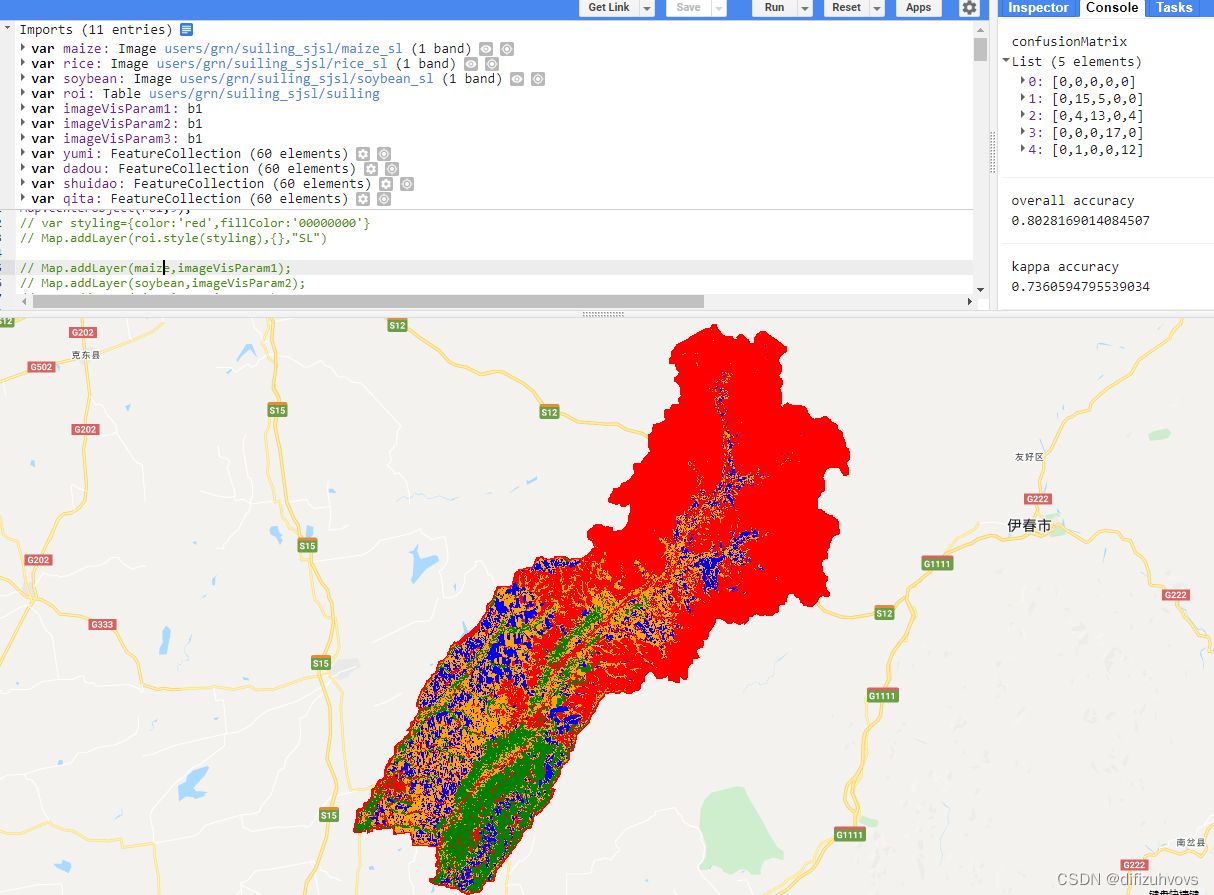This screenshot has height=895, width=1214.
Task: Expand var yumi FeatureCollection entry
Action: 23,153
